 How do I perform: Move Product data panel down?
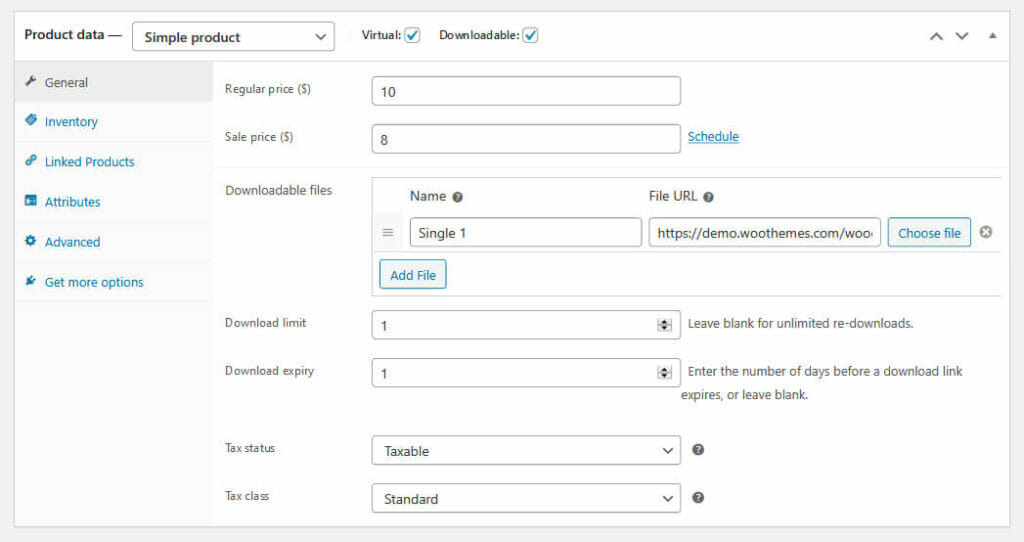click(962, 36)
